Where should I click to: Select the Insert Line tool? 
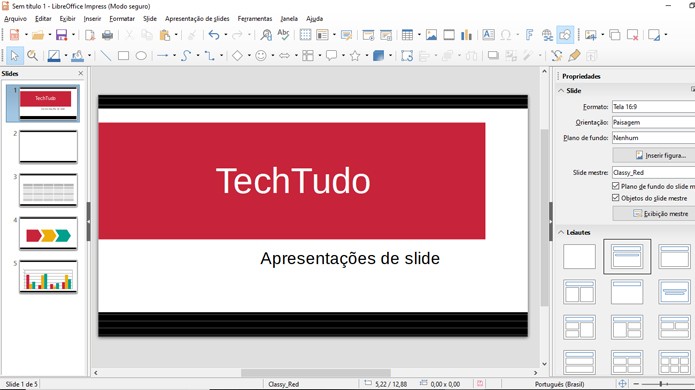coord(105,55)
